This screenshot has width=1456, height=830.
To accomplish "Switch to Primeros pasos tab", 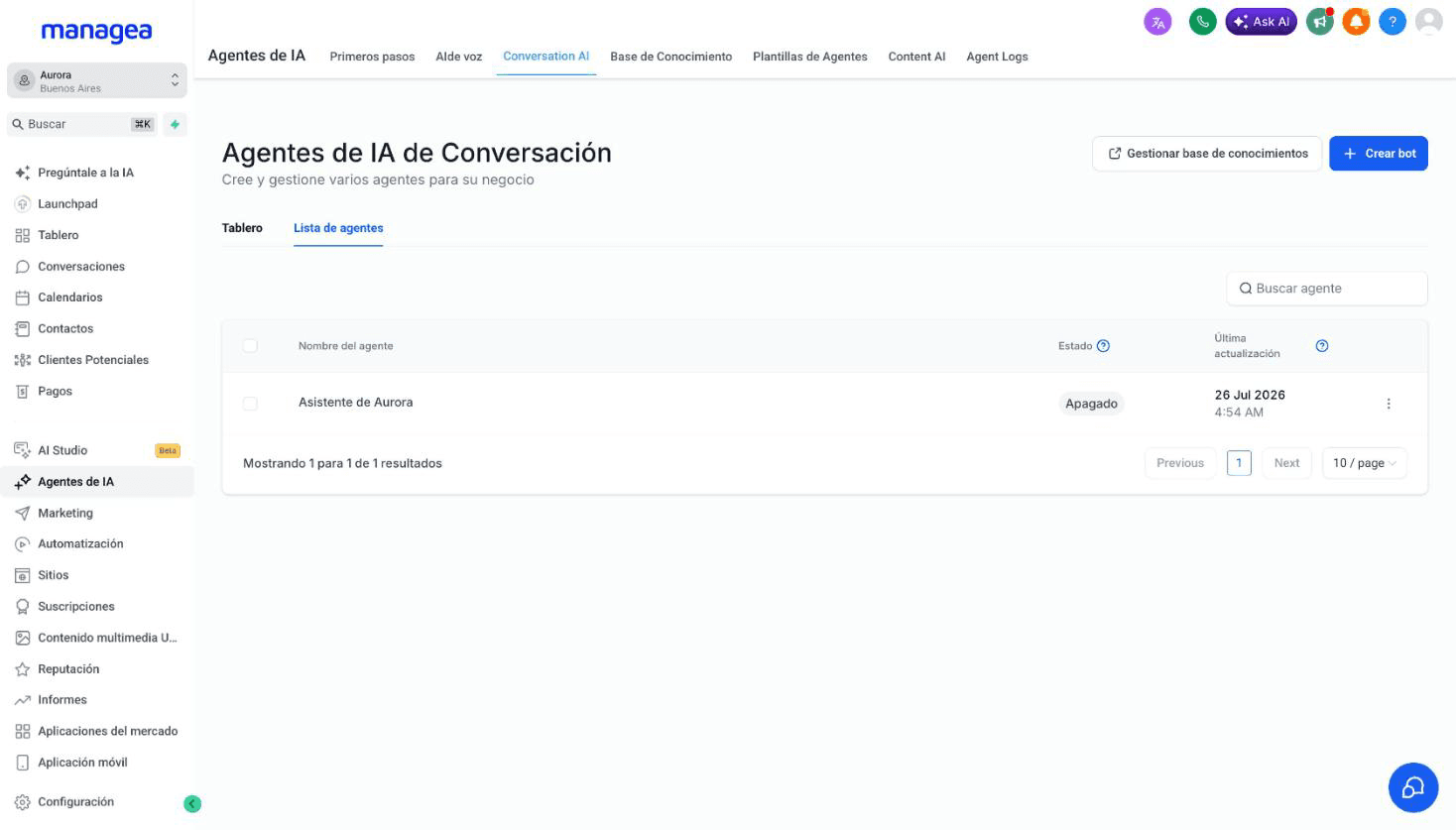I will point(372,57).
